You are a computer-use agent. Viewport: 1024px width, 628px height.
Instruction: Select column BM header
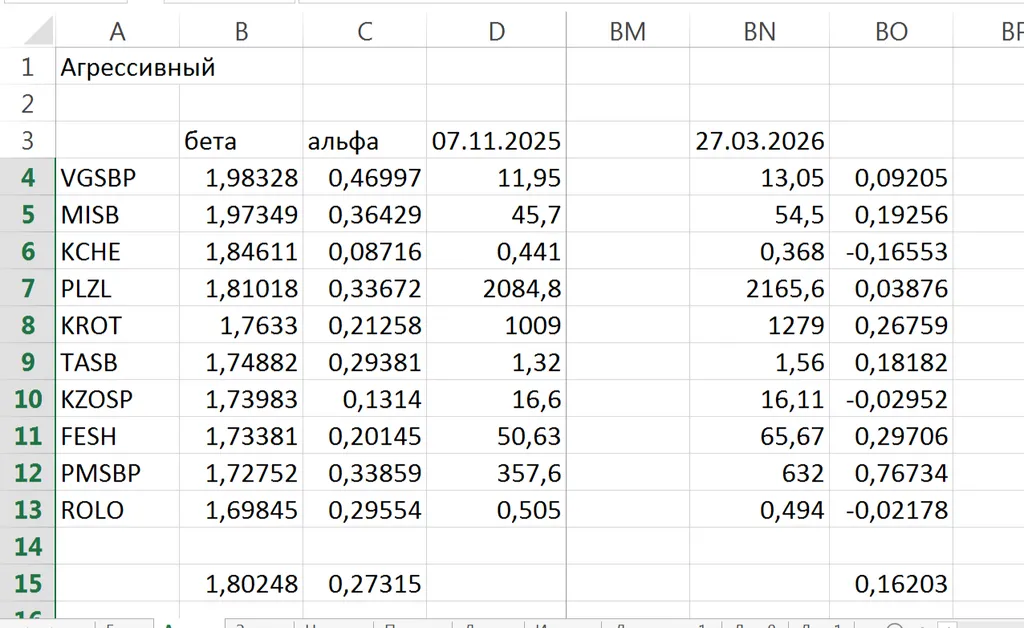coord(628,31)
